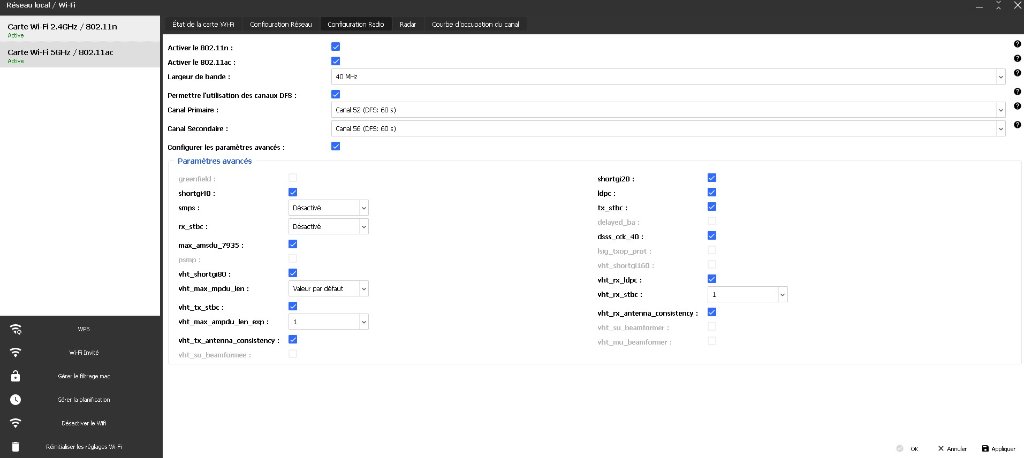The height and width of the screenshot is (458, 1024).
Task: Show help for Canal Primaire
Action: click(x=1017, y=106)
